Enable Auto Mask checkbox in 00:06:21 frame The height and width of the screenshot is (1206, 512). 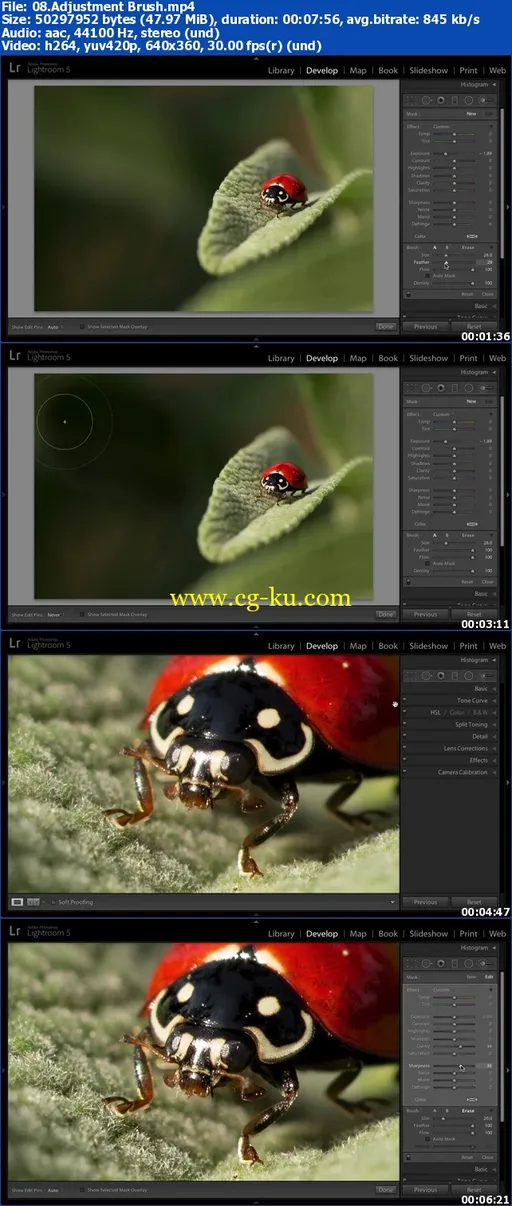427,1139
